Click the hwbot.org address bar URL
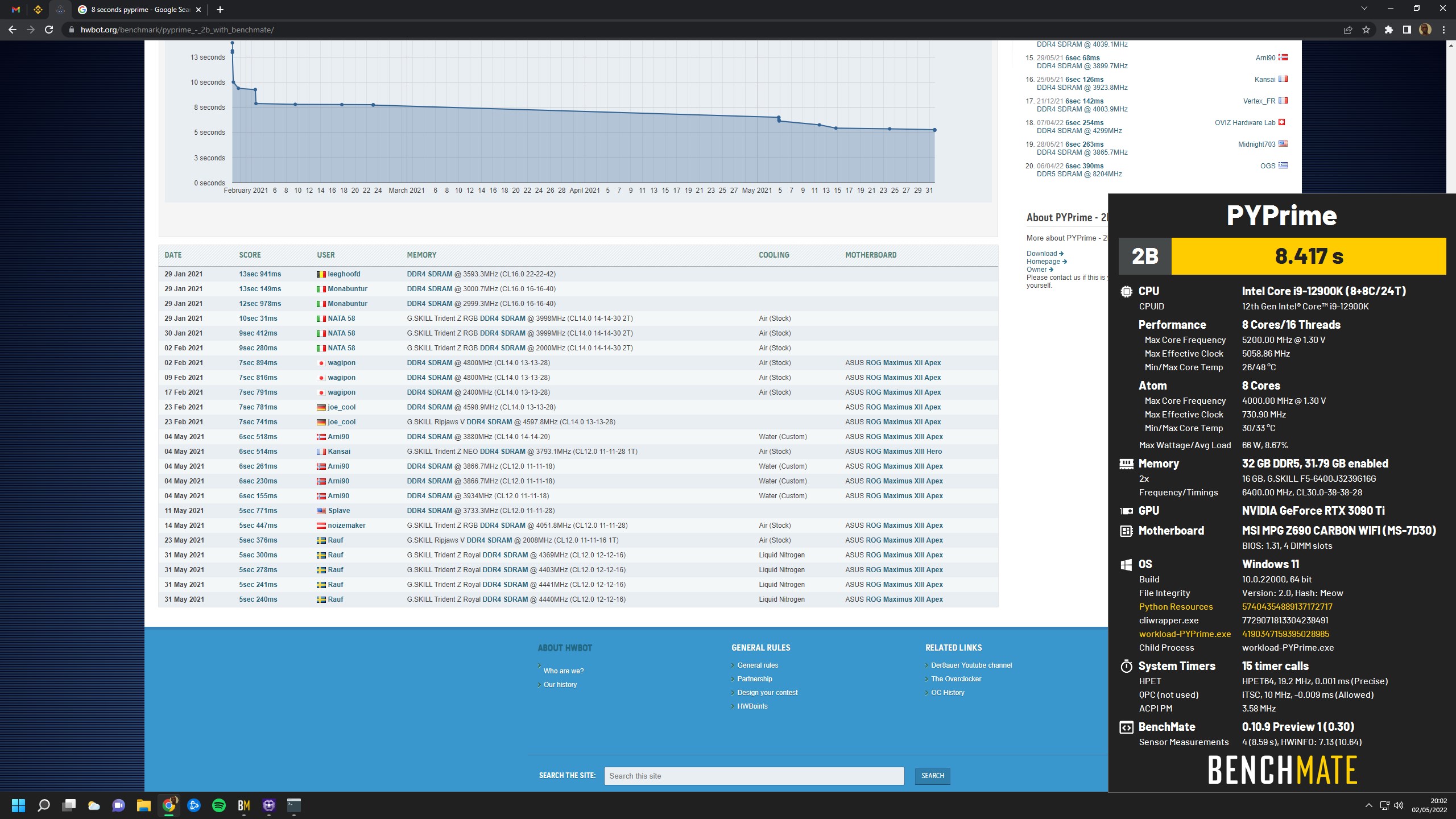Image resolution: width=1456 pixels, height=819 pixels. pos(177,30)
